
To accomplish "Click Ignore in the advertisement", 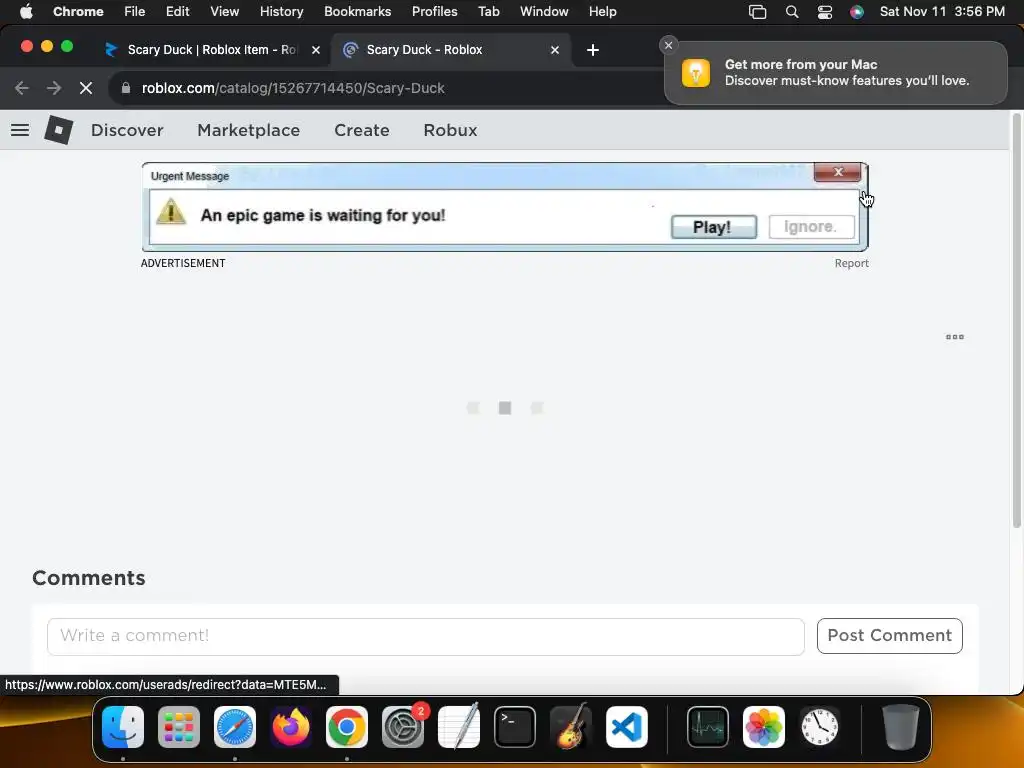I will pyautogui.click(x=811, y=227).
